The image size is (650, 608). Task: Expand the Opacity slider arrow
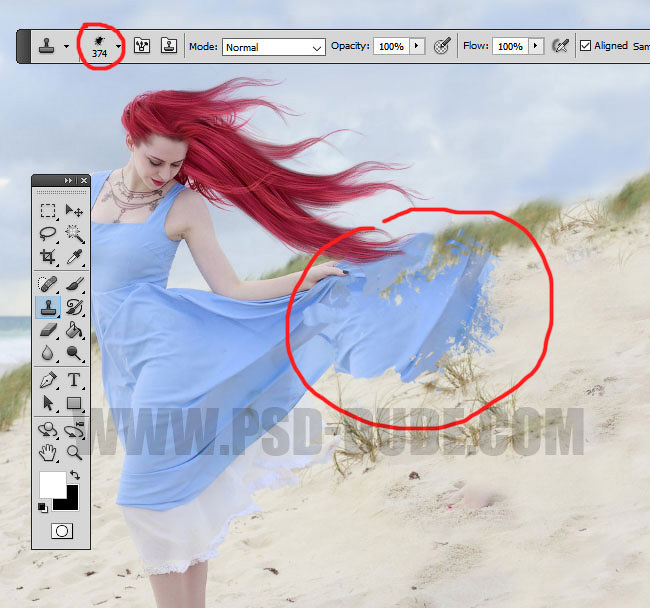click(x=417, y=46)
